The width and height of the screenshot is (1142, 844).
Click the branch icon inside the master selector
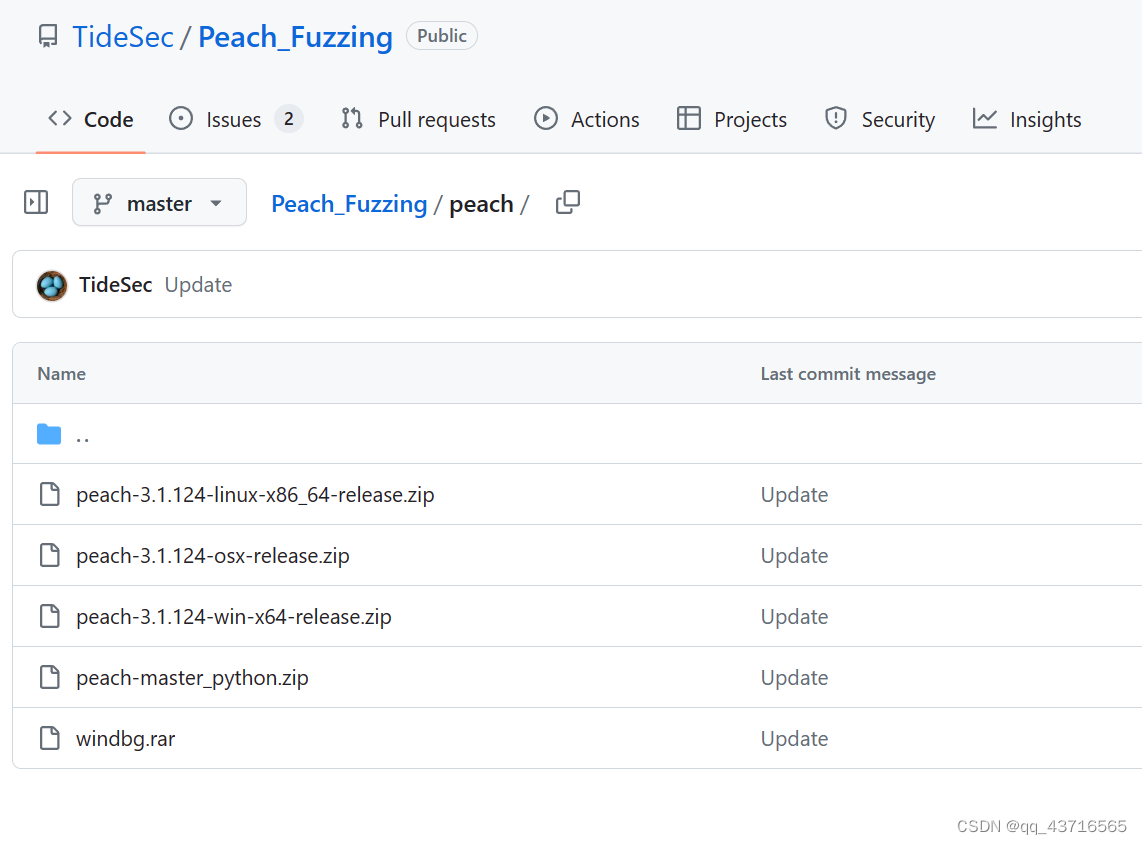101,202
